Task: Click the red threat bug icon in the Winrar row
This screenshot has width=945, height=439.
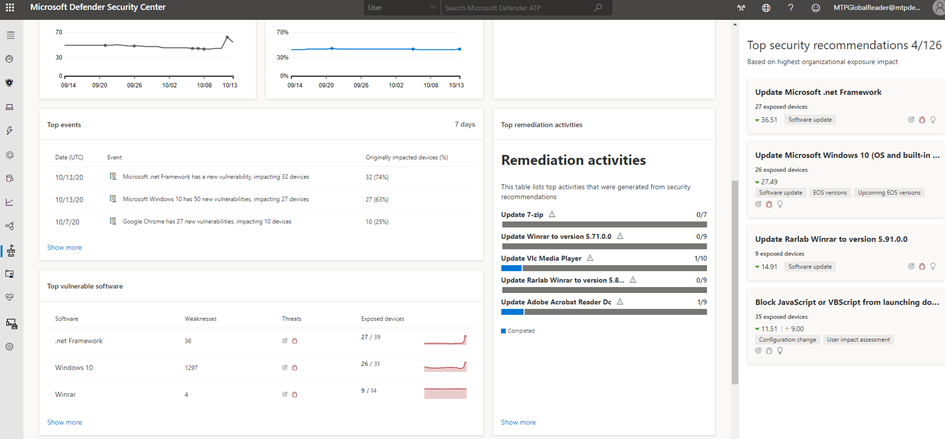Action: tap(295, 394)
